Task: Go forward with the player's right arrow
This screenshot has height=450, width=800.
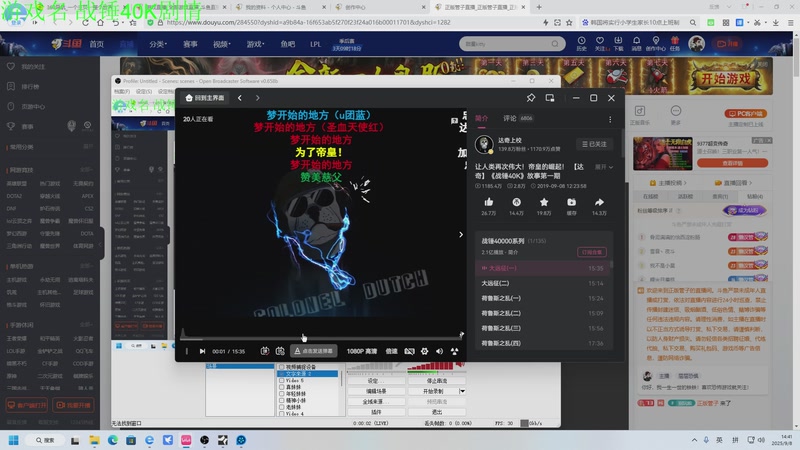Action: 258,98
